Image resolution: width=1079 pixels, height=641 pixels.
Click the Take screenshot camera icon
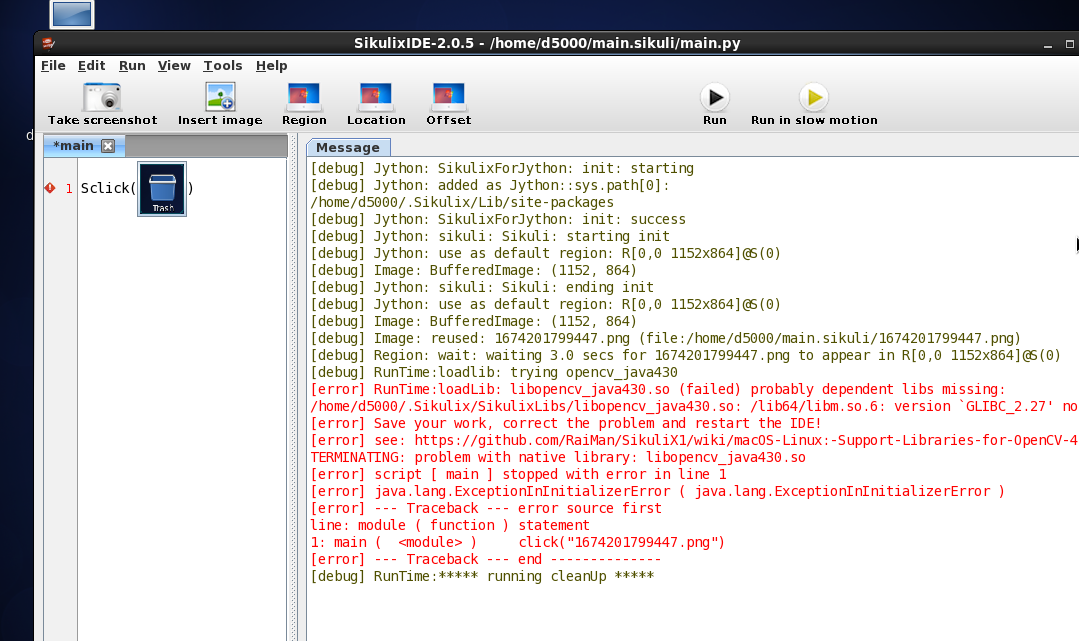(102, 97)
